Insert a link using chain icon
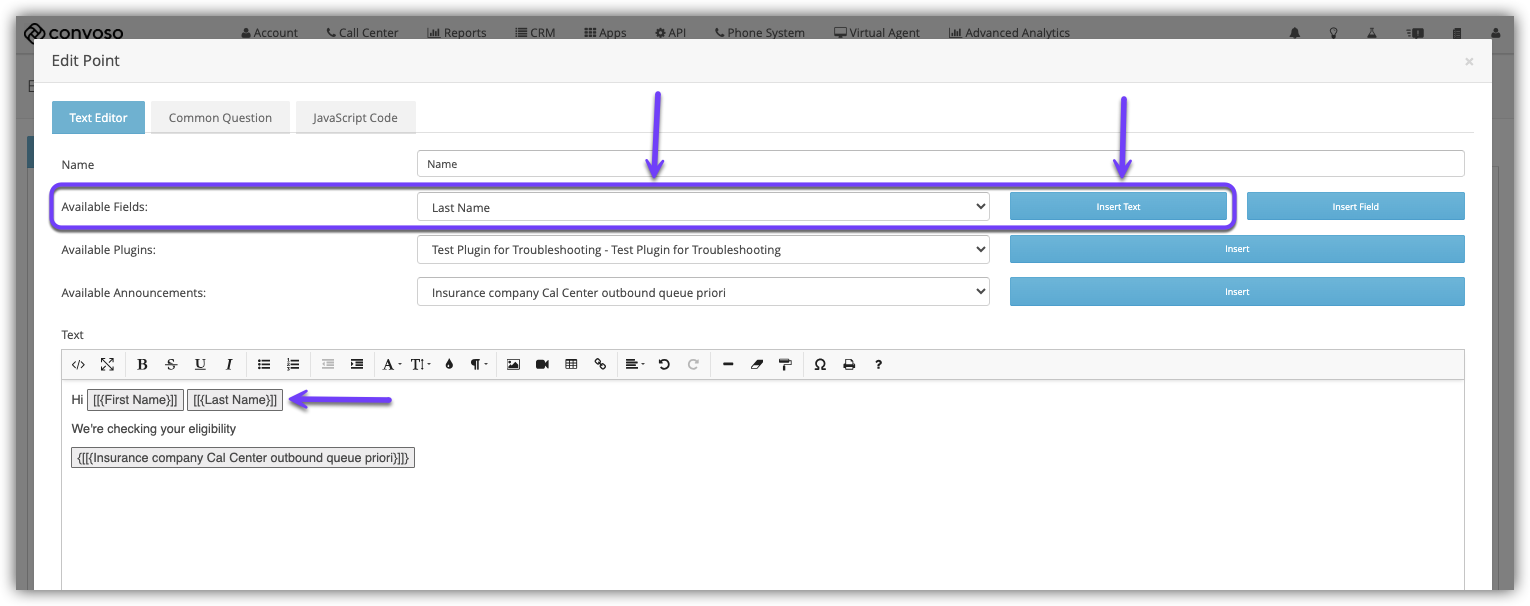Screen dimensions: 1530x606 click(600, 365)
